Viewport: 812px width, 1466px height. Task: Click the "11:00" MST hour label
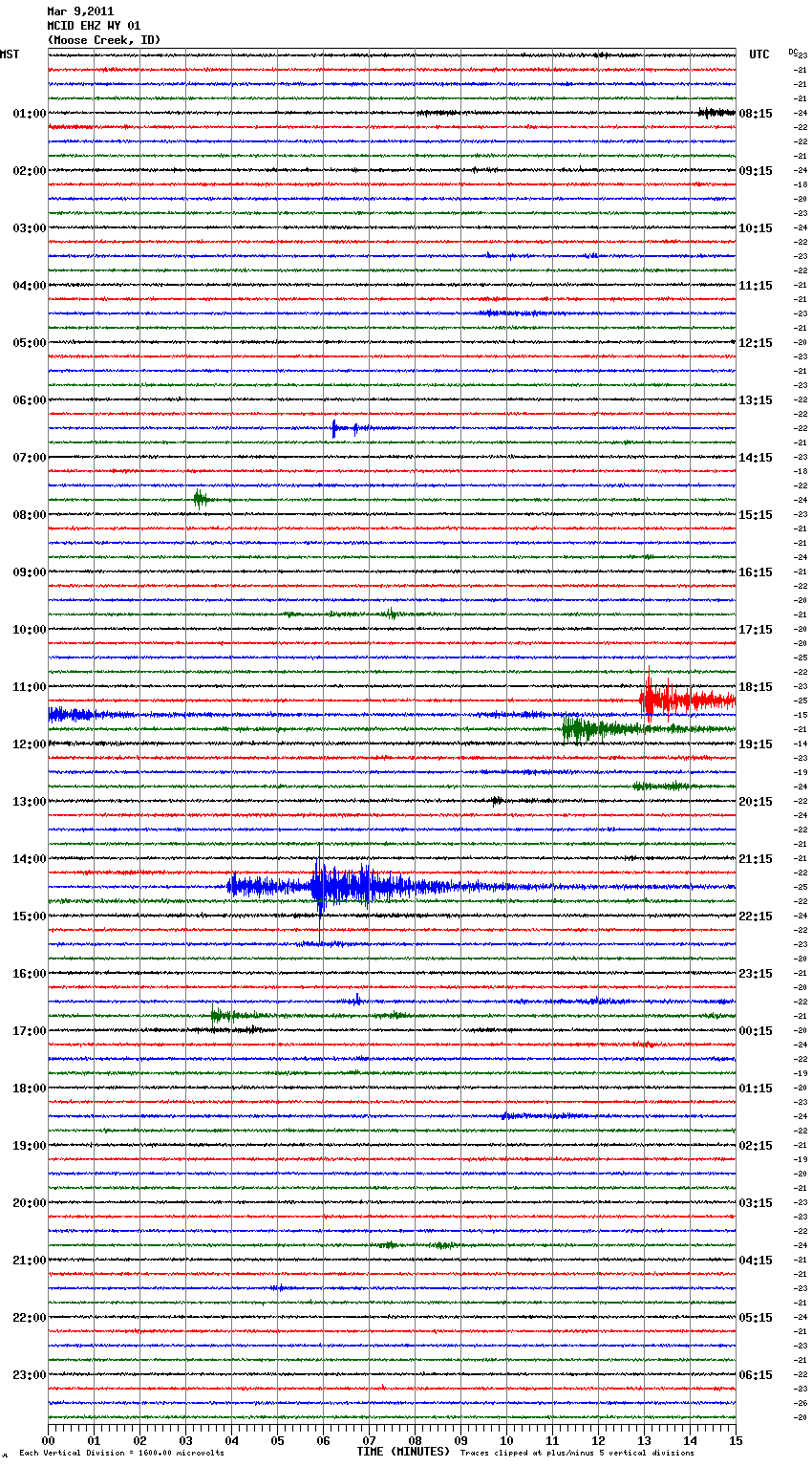(x=30, y=687)
